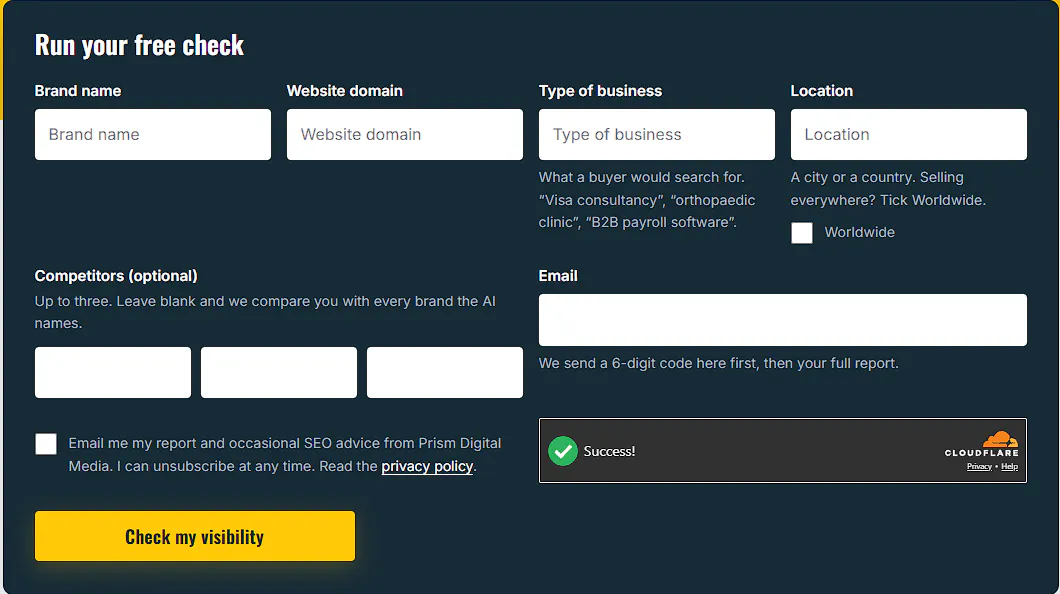Click the first competitor input box
This screenshot has width=1060, height=594.
(113, 372)
